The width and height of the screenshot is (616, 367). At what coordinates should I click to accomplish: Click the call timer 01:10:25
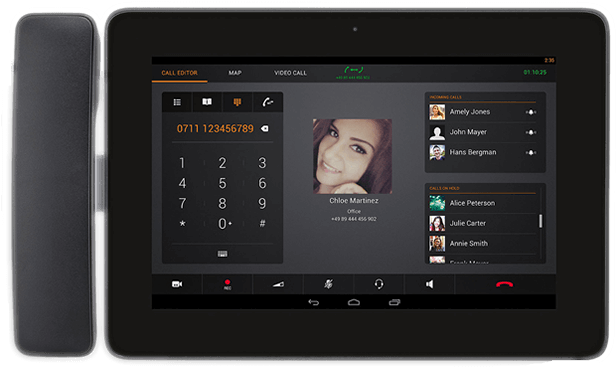point(535,72)
